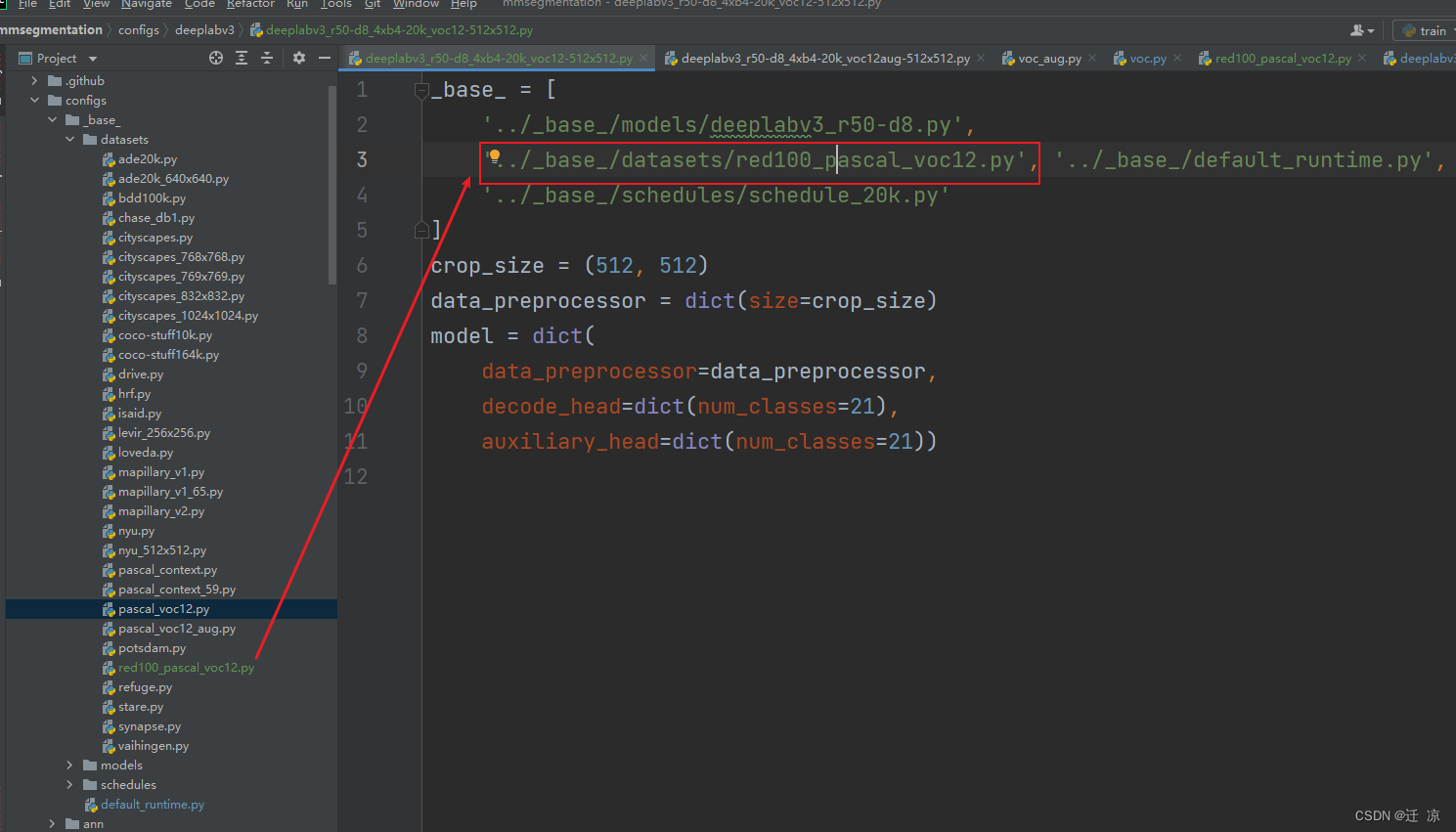This screenshot has width=1456, height=832.
Task: Click deeplabv3 in the breadcrumb path
Action: tap(204, 30)
